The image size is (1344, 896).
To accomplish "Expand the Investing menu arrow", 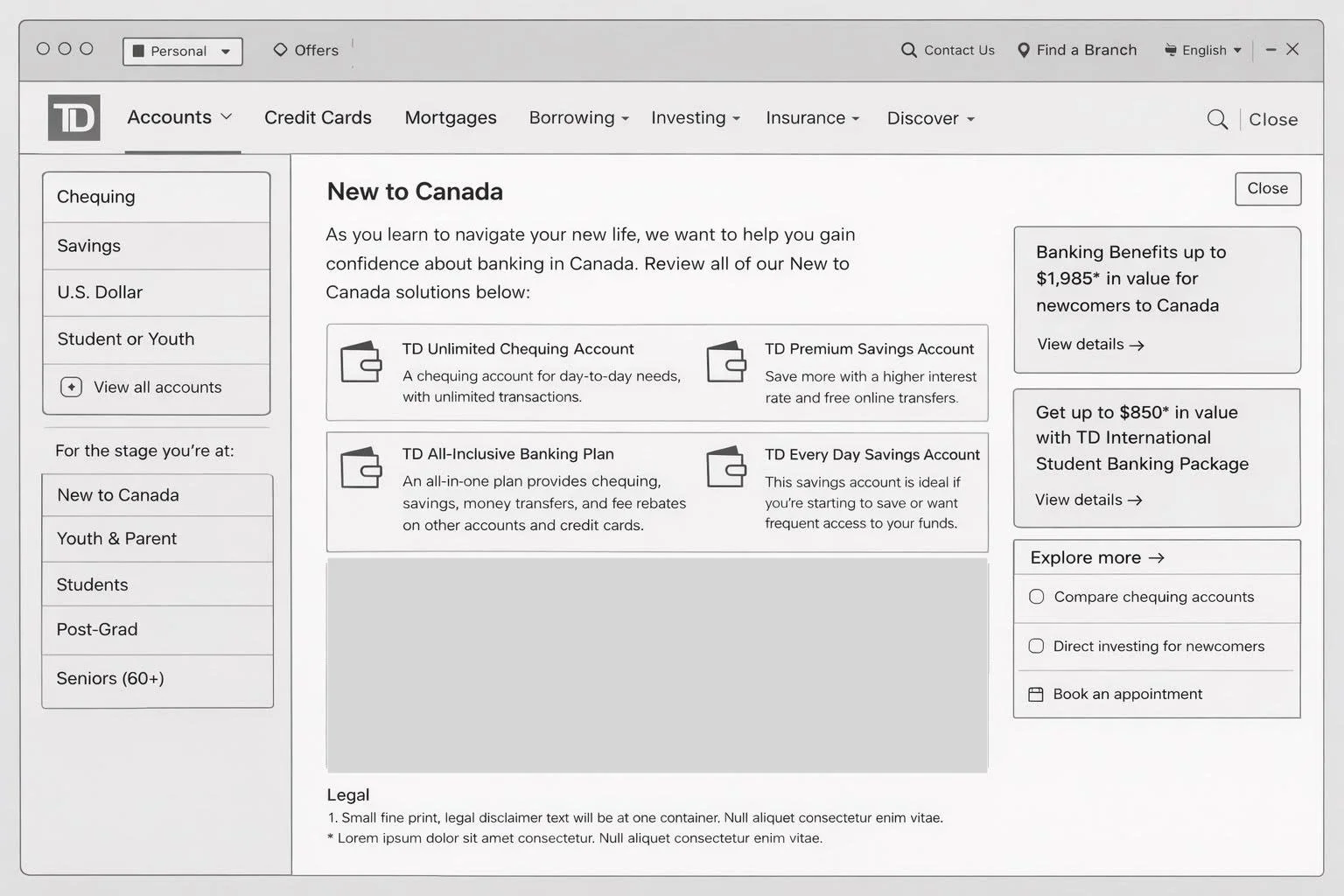I will [x=736, y=119].
